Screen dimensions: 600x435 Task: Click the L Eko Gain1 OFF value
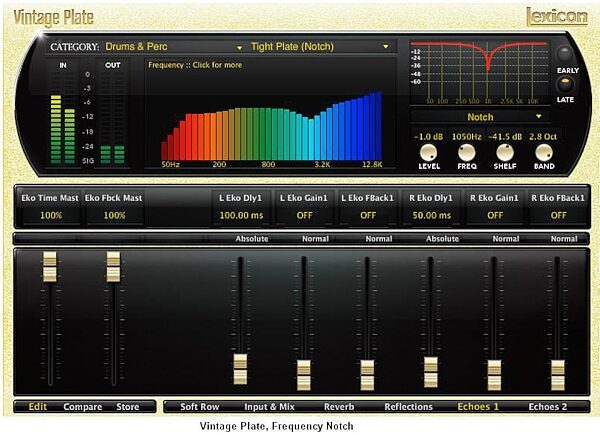pos(305,215)
